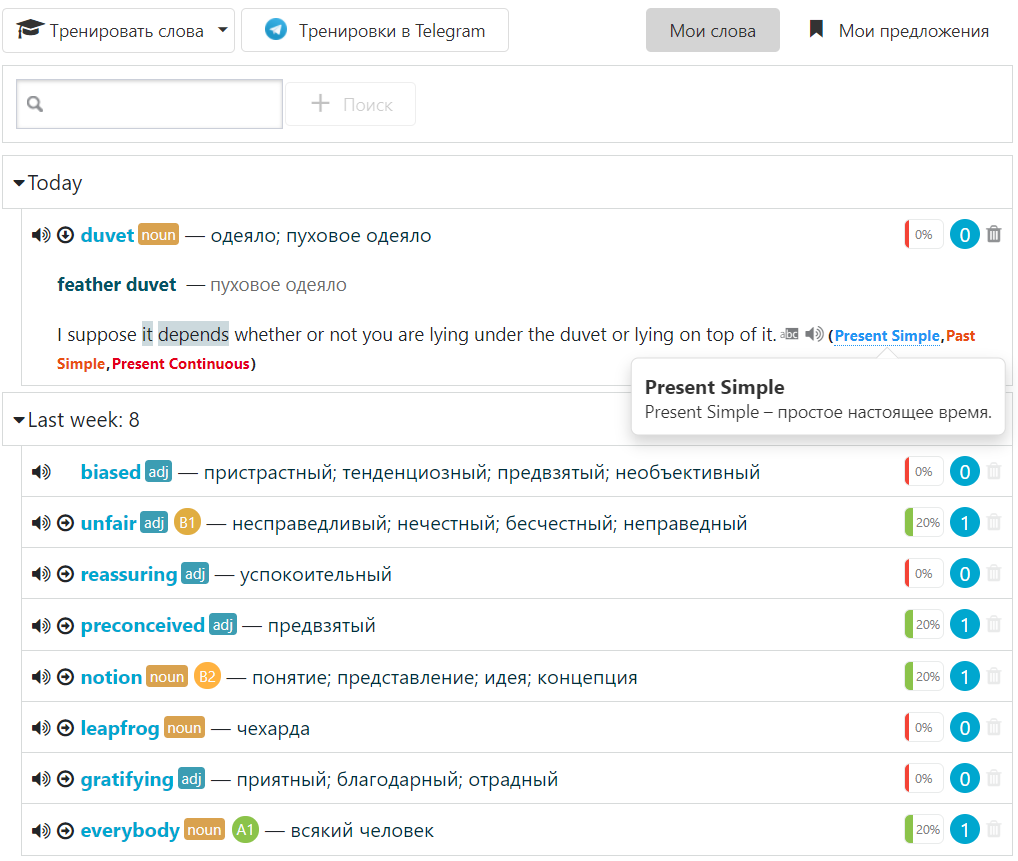Click the abc icon after example sentence
1018x861 pixels.
(789, 334)
